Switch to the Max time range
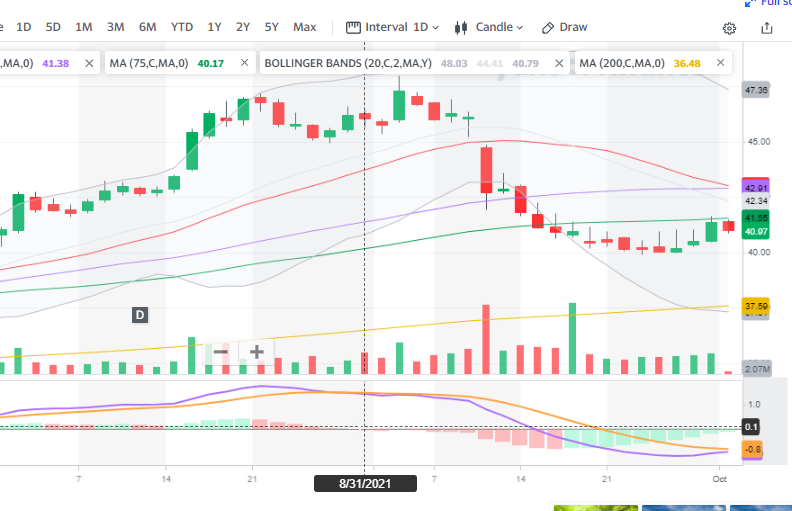 (x=305, y=27)
